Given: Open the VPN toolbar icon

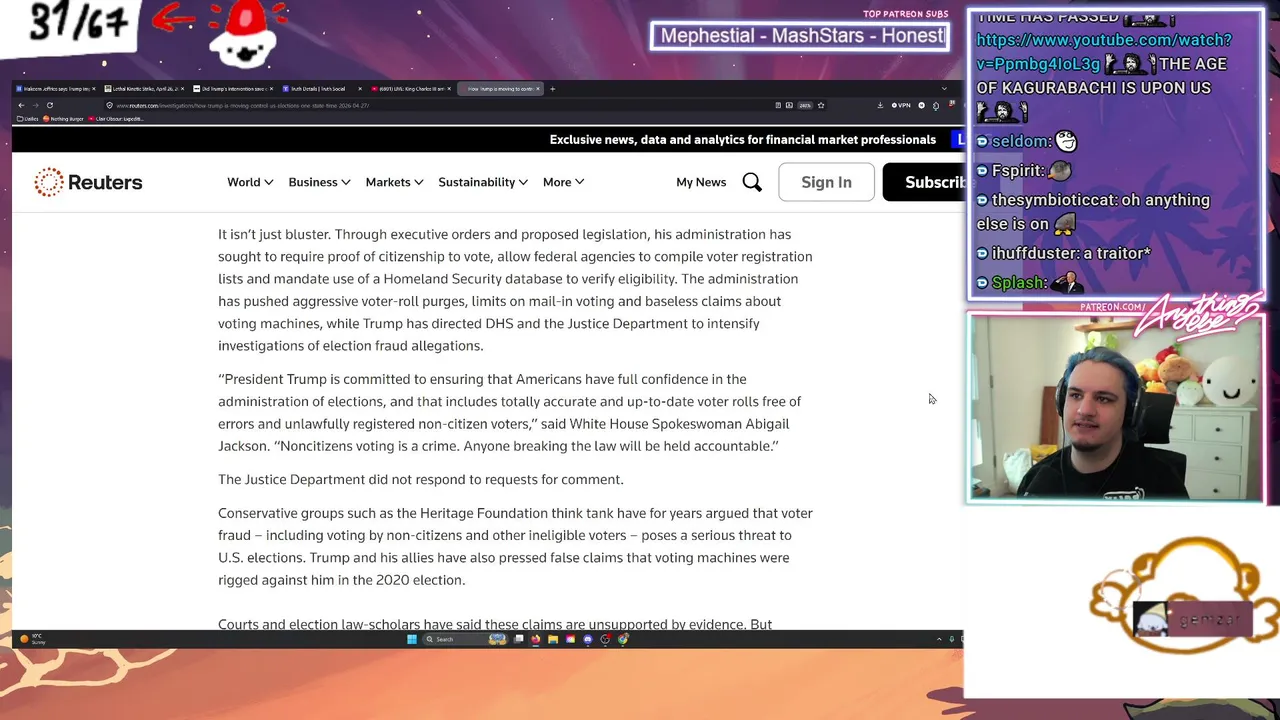Looking at the screenshot, I should 901,105.
